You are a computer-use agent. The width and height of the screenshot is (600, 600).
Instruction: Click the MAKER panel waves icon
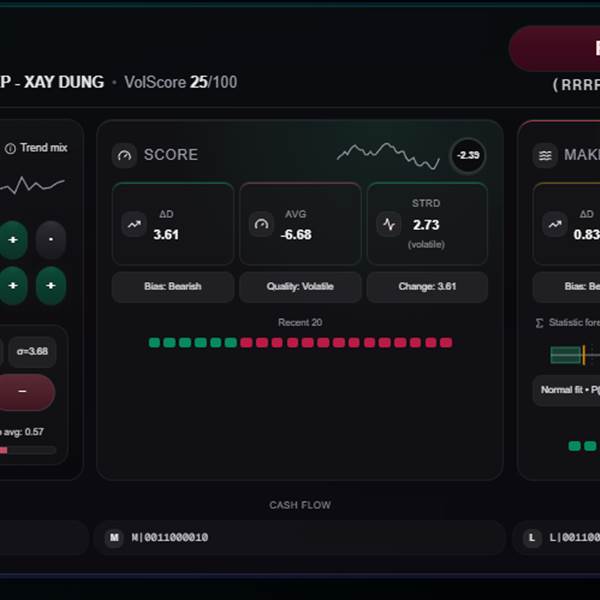(x=545, y=155)
